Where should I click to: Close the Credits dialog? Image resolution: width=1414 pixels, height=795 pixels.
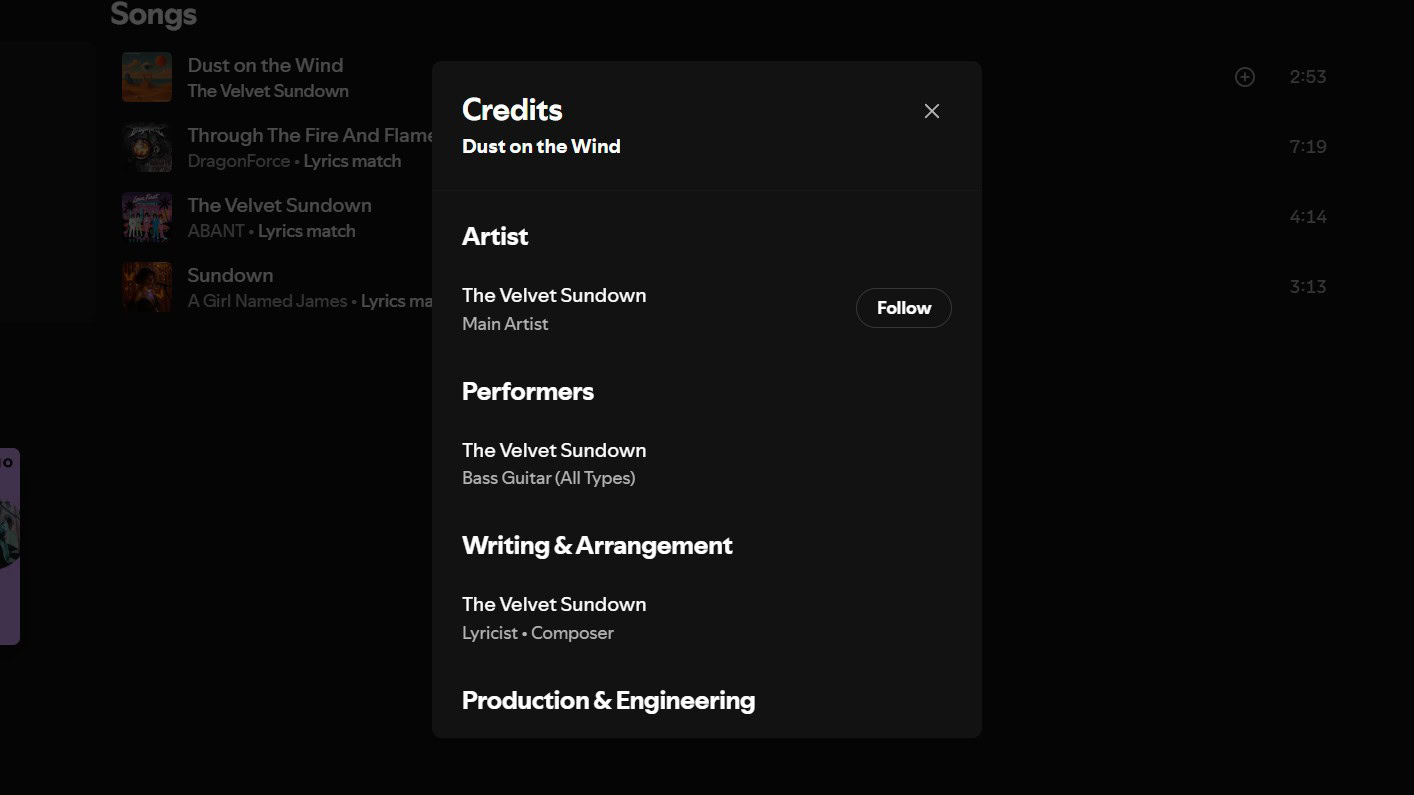click(931, 110)
